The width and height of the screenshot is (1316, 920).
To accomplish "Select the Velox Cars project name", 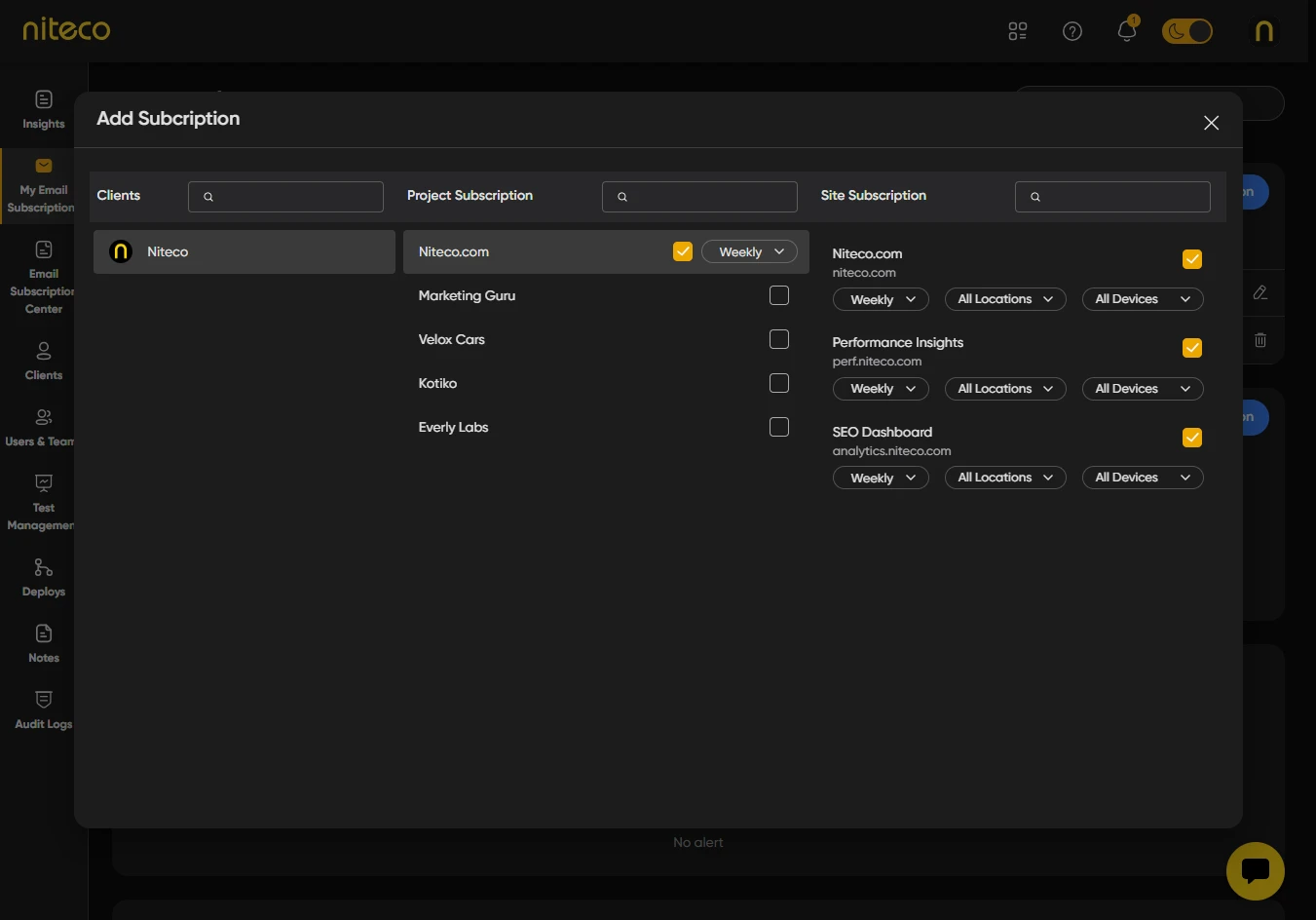I will click(x=451, y=339).
